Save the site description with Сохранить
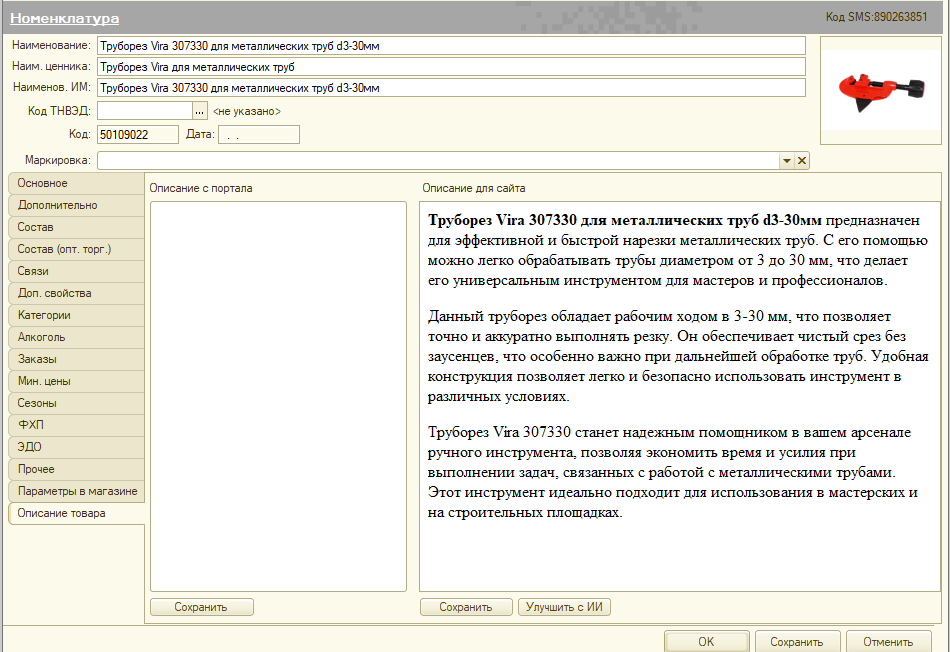This screenshot has height=652, width=950. pos(466,607)
